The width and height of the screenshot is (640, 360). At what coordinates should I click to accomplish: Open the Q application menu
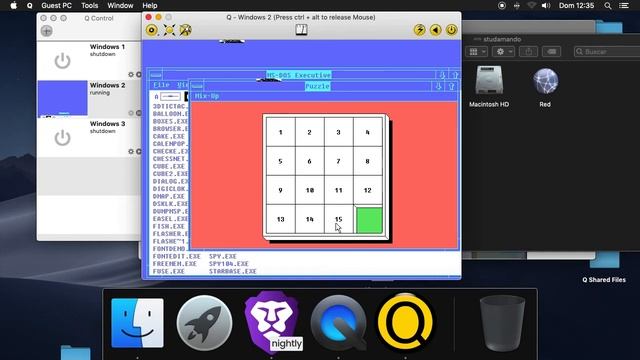(29, 6)
